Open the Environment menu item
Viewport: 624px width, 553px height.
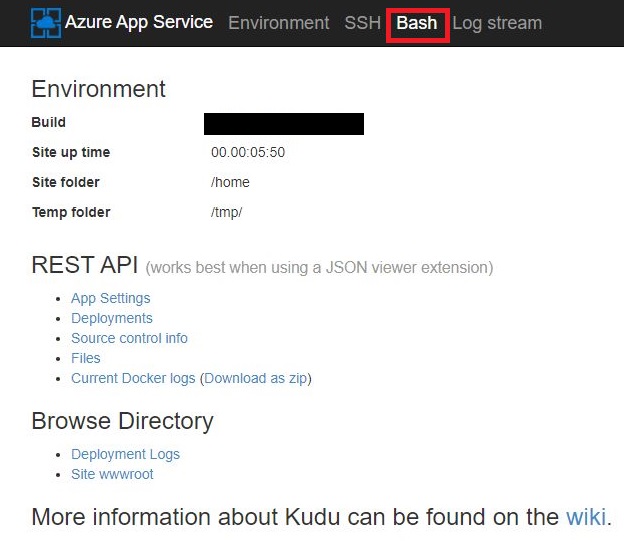coord(278,22)
